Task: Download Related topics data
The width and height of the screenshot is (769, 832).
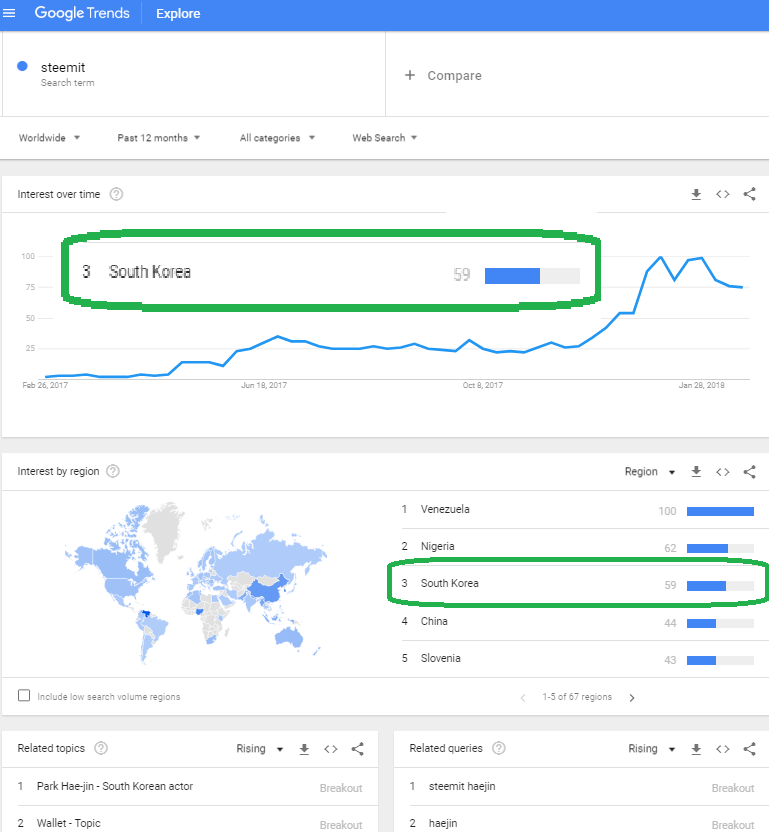Action: point(304,749)
